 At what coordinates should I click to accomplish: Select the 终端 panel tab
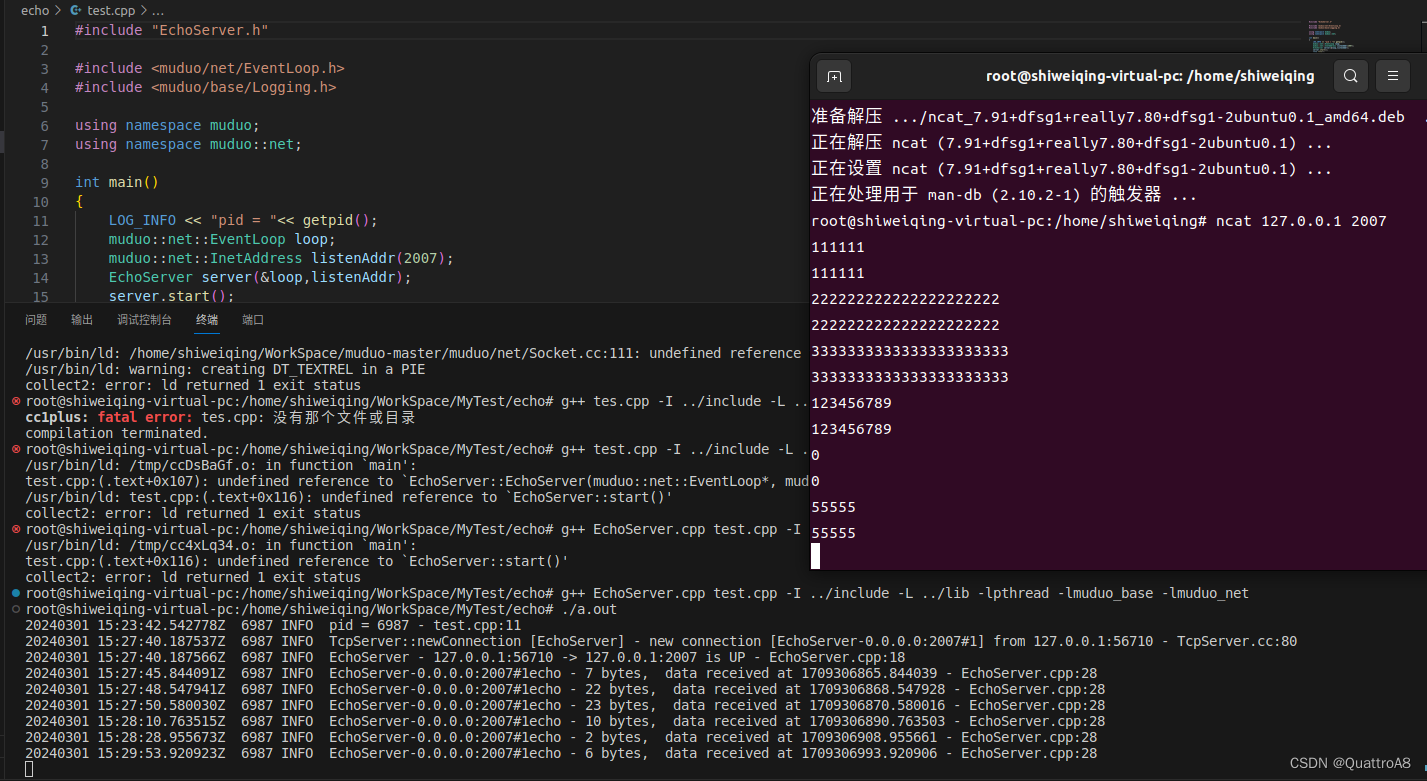coord(207,320)
